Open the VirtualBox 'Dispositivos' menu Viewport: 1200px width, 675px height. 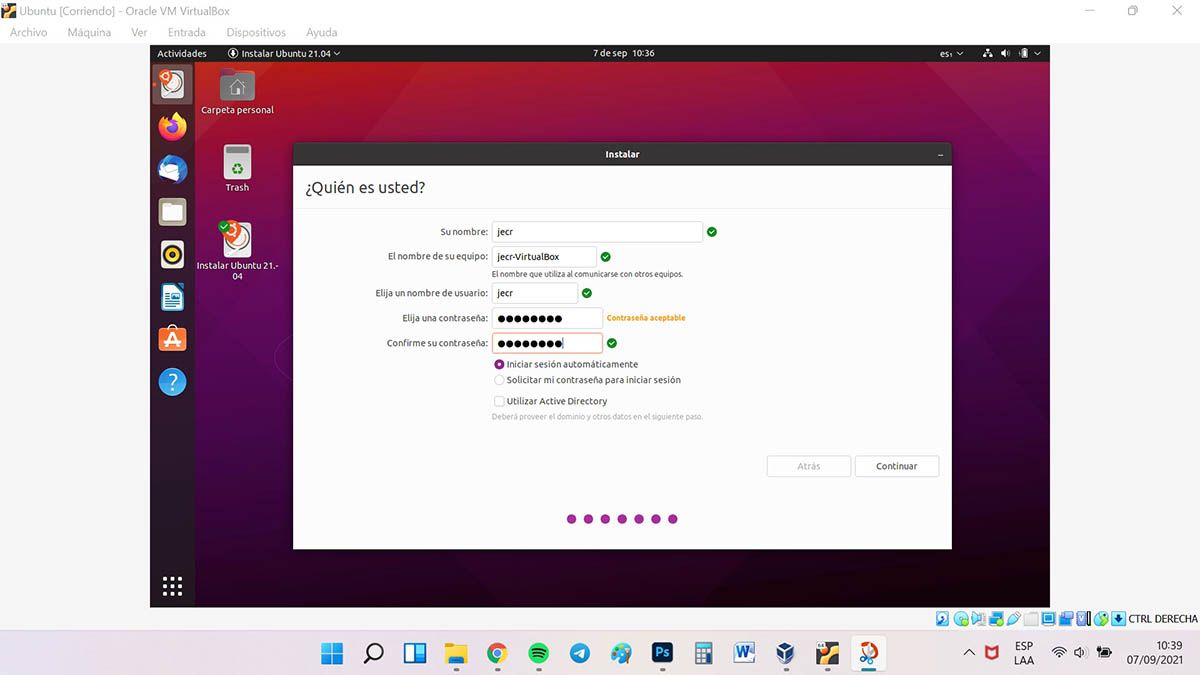[255, 32]
